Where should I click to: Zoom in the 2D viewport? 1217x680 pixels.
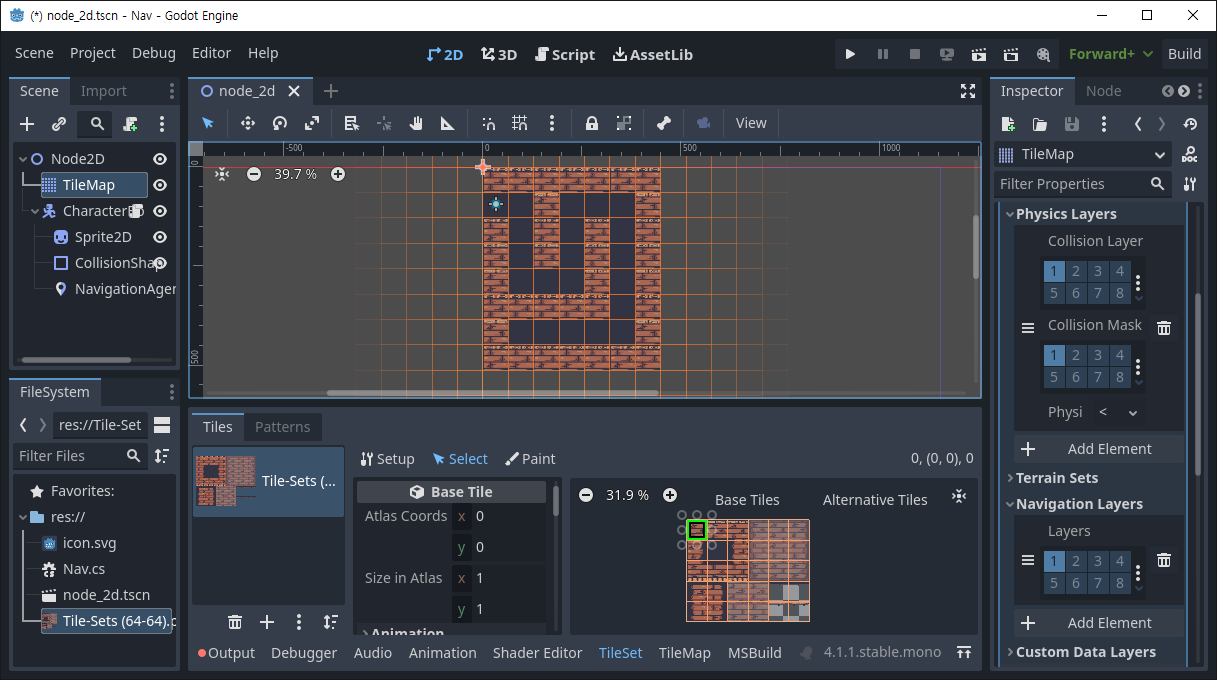tap(338, 174)
